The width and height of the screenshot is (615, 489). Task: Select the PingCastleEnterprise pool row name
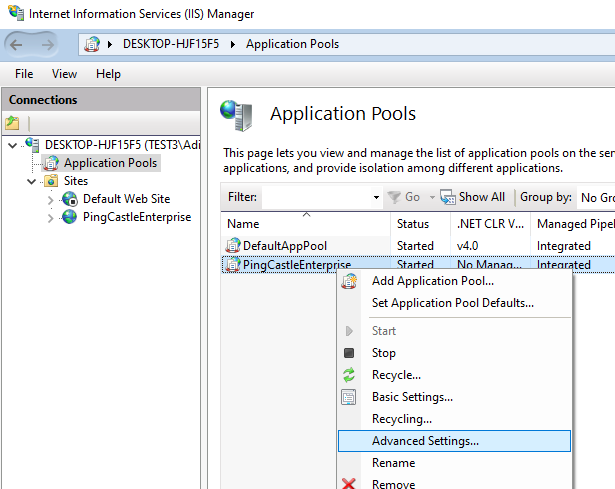tap(297, 265)
